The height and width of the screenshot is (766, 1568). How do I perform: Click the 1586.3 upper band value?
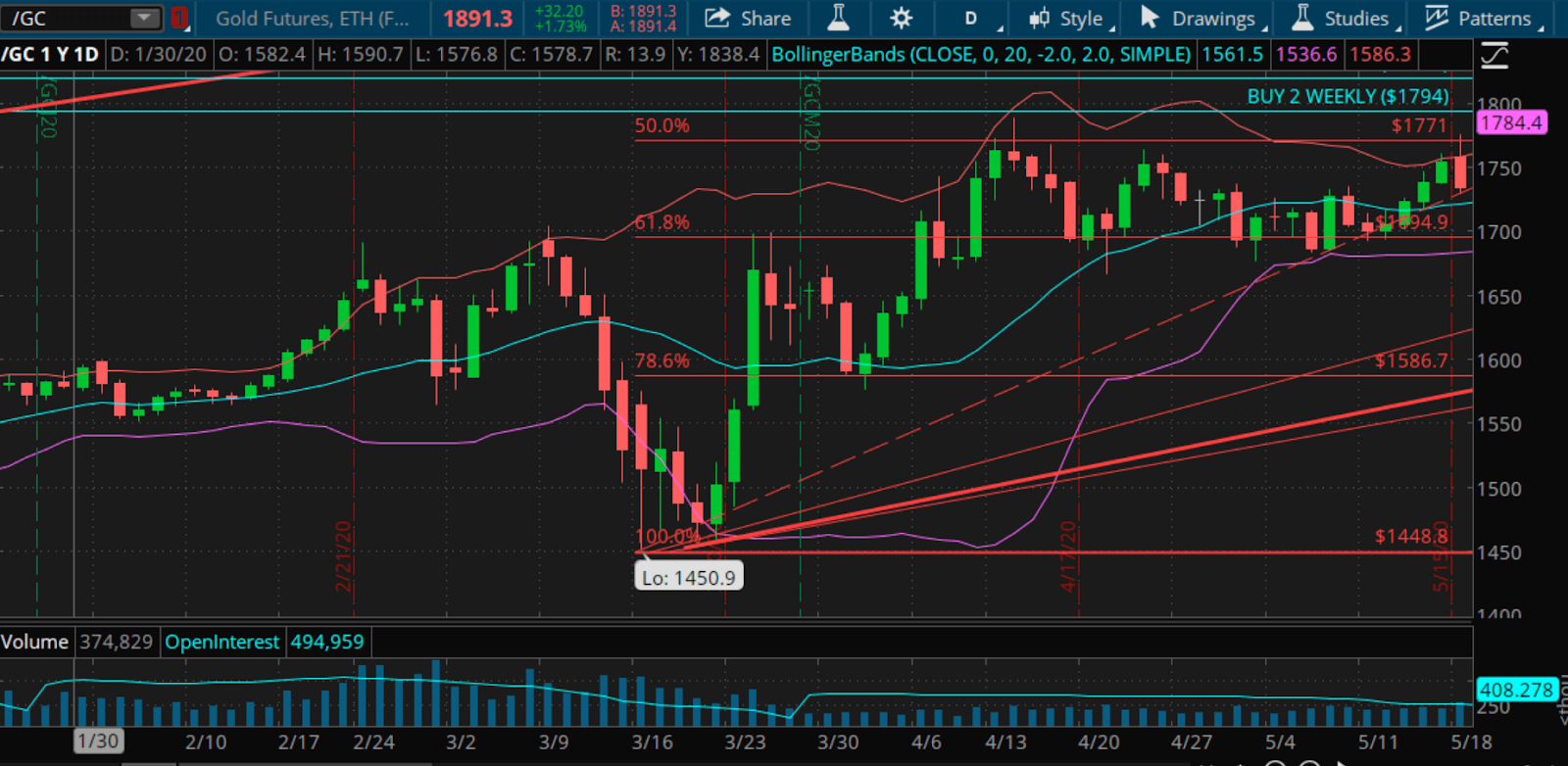click(1380, 55)
